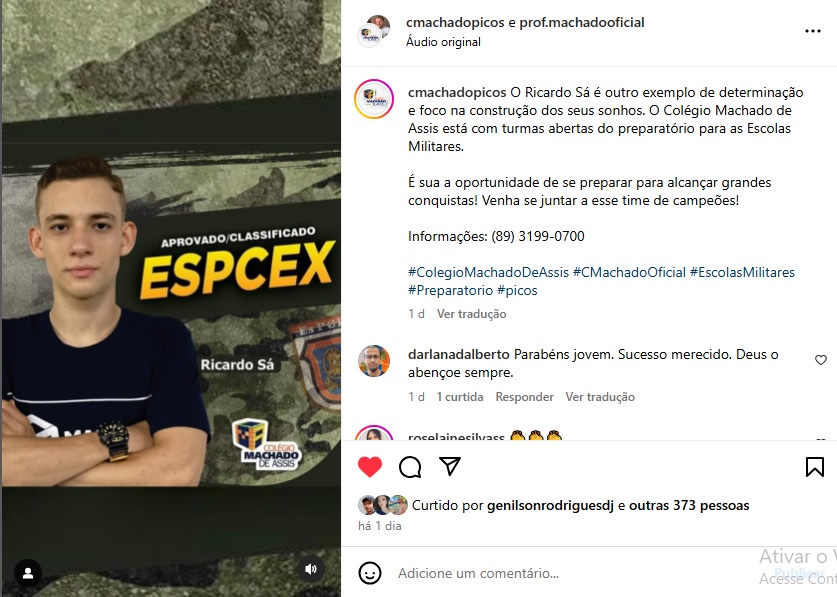Open the comment speech bubble icon
Screen dimensions: 837x597
pyautogui.click(x=410, y=467)
